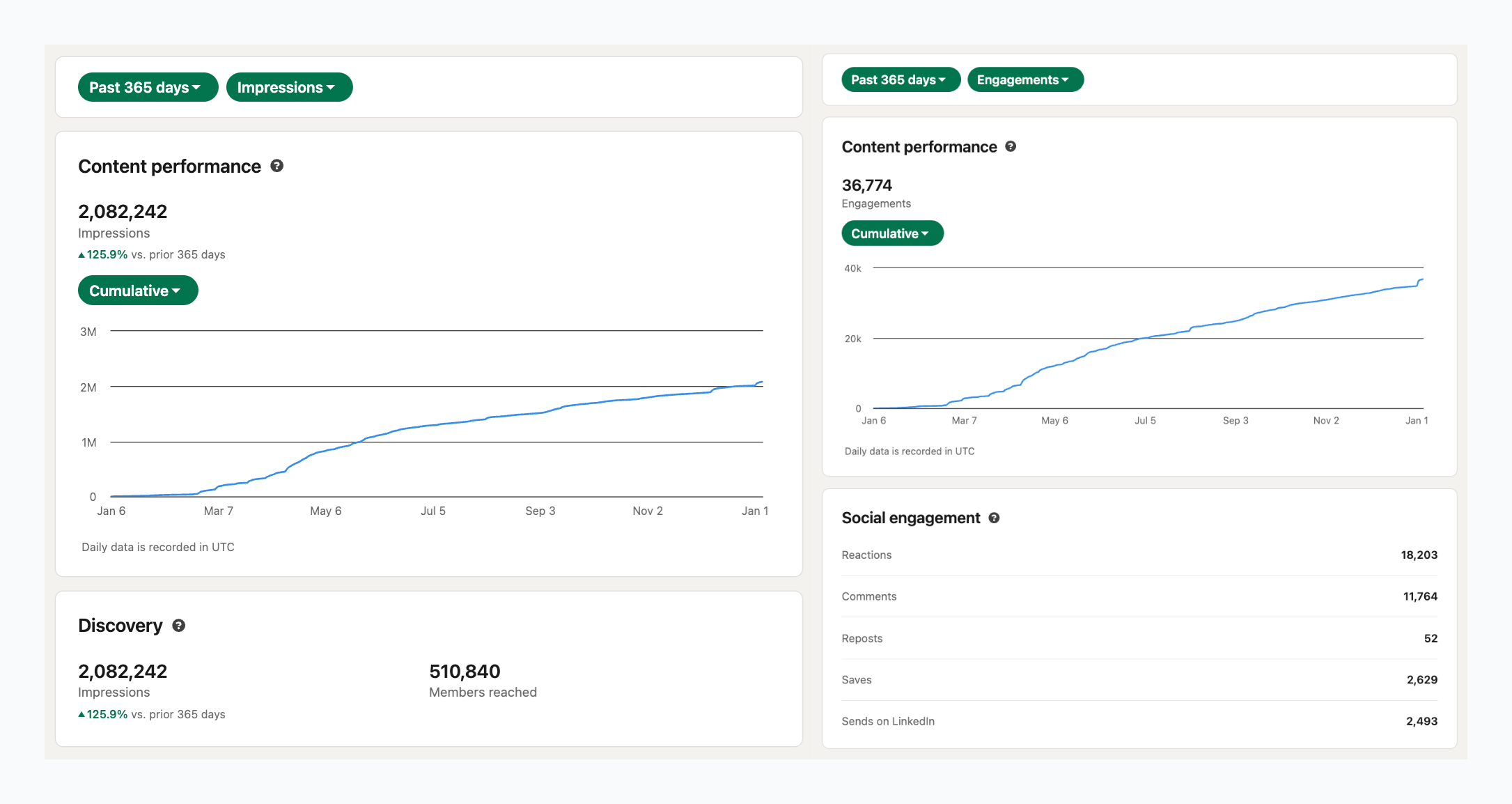The image size is (1512, 804).
Task: Click help icon next to Discovery heading
Action: (x=179, y=626)
